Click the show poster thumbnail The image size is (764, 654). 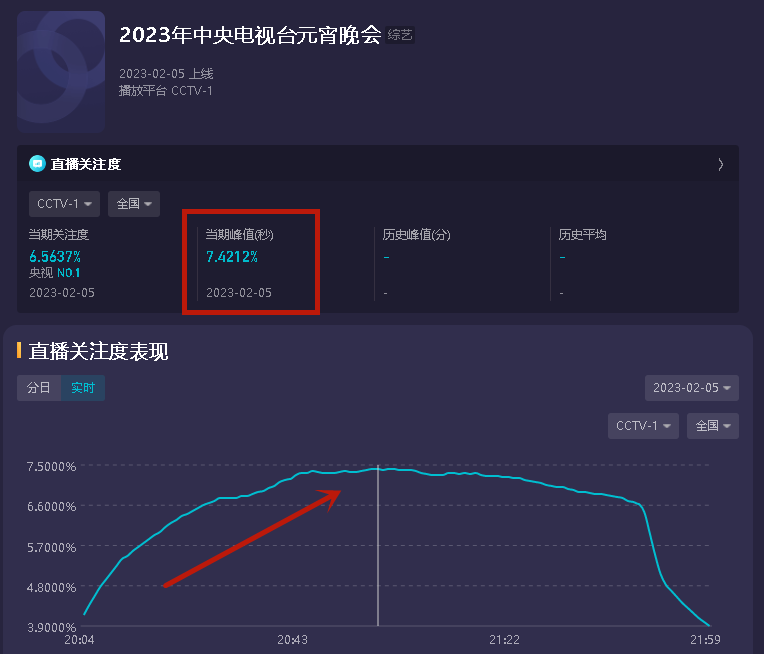(61, 72)
